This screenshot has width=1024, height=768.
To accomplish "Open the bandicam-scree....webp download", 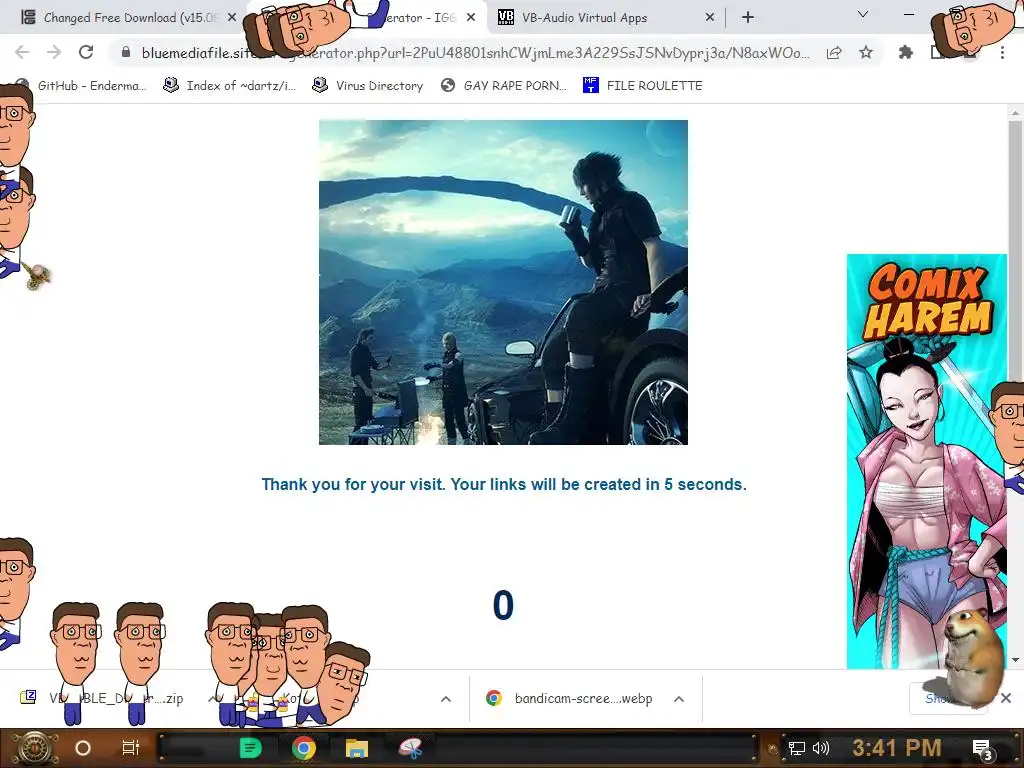I will click(x=569, y=699).
